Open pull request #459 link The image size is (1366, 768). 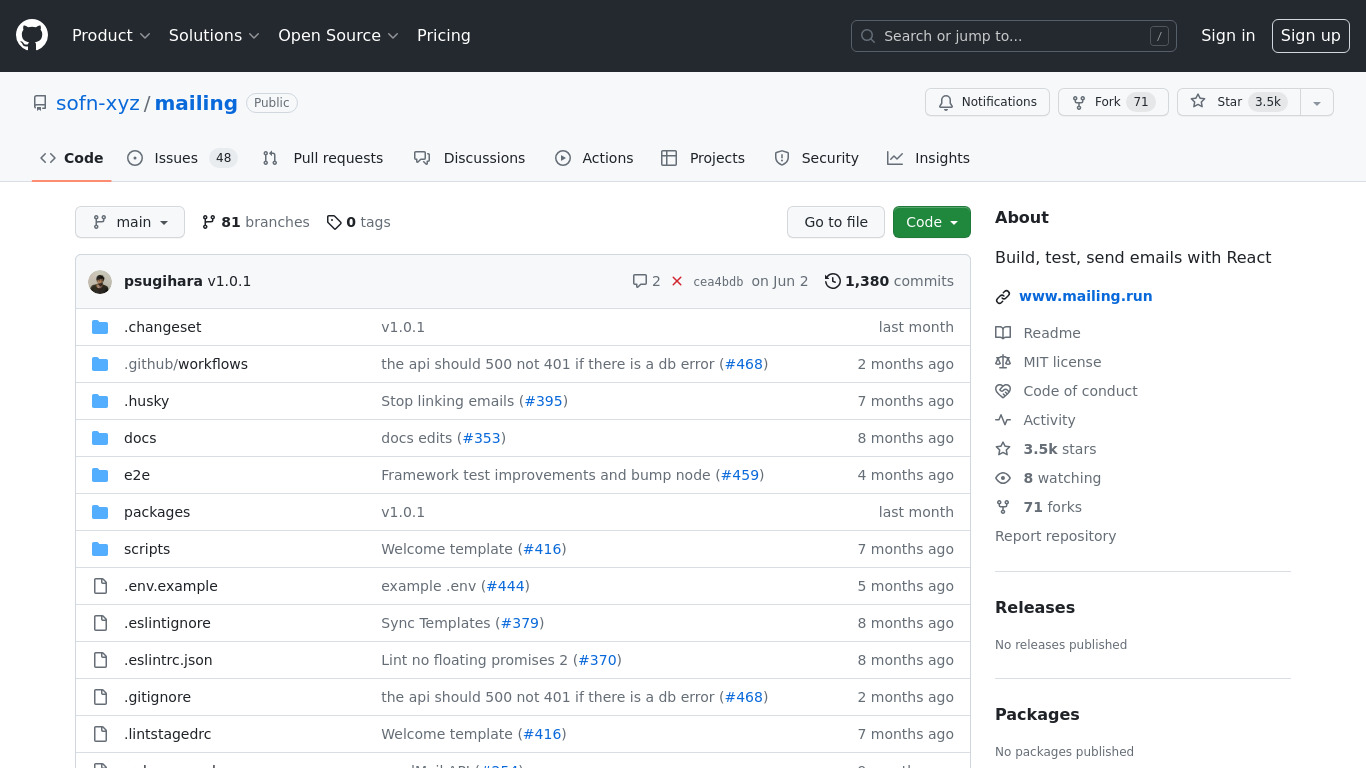[x=740, y=475]
